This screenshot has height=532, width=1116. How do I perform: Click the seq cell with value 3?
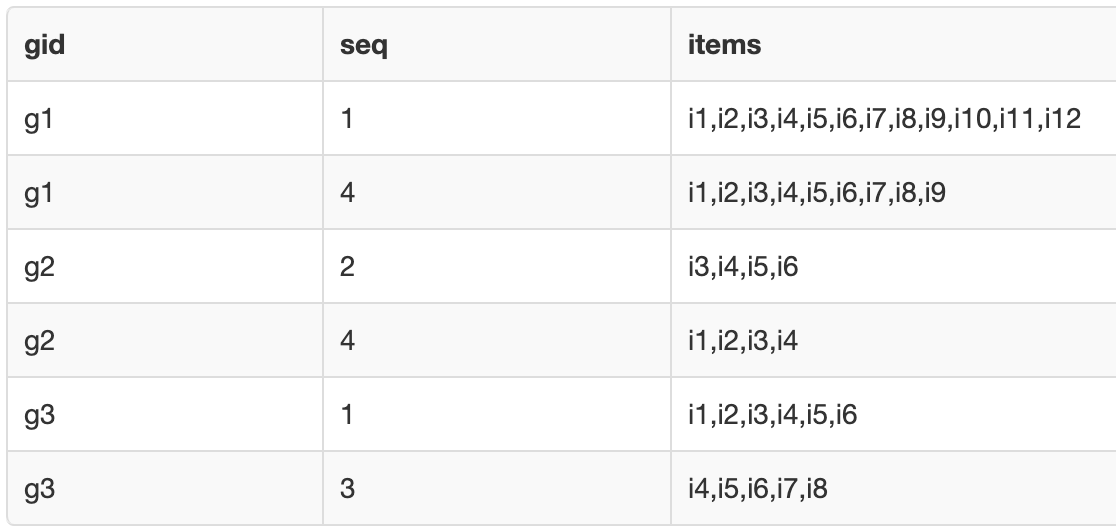[x=346, y=489]
